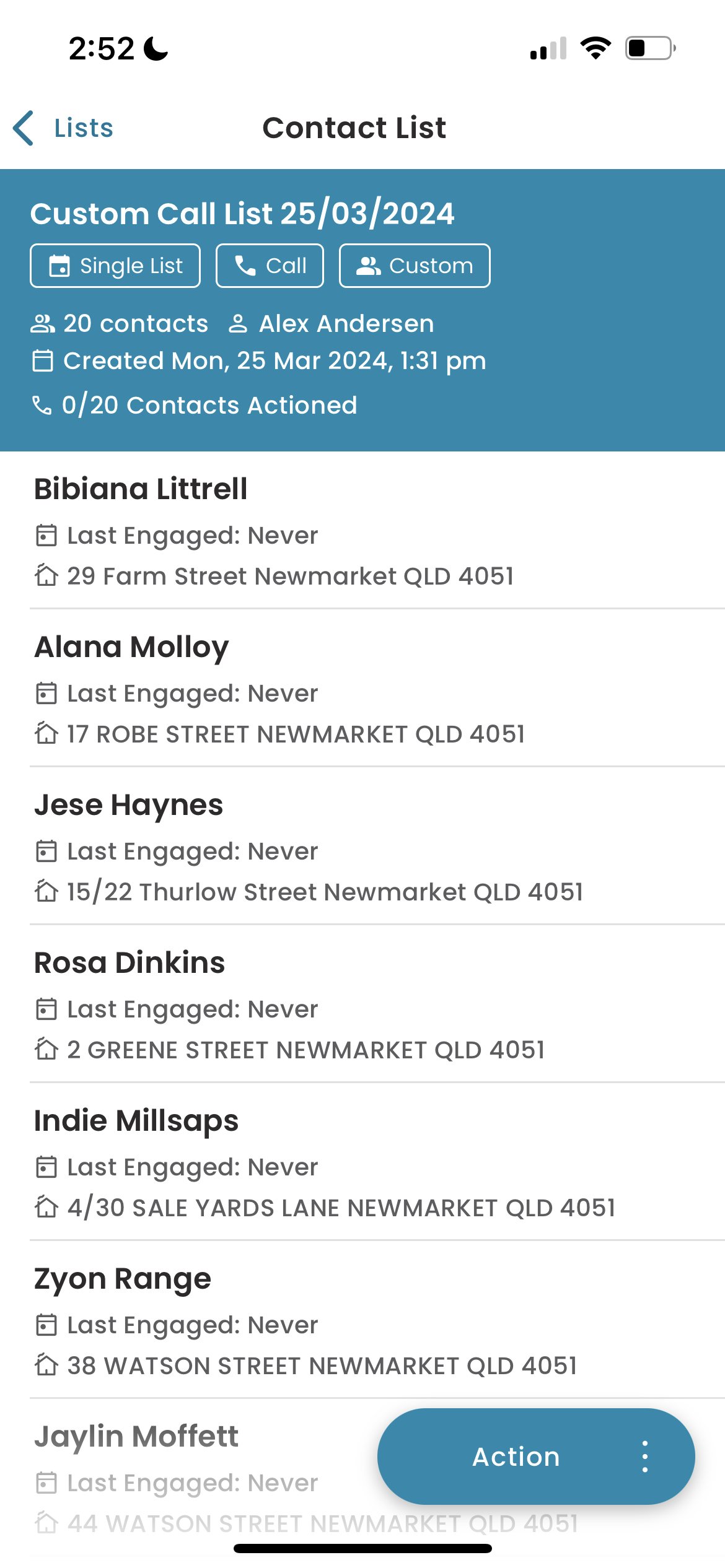This screenshot has height=1568, width=725.
Task: Tap the back chevron icon next to Lists
Action: [24, 128]
